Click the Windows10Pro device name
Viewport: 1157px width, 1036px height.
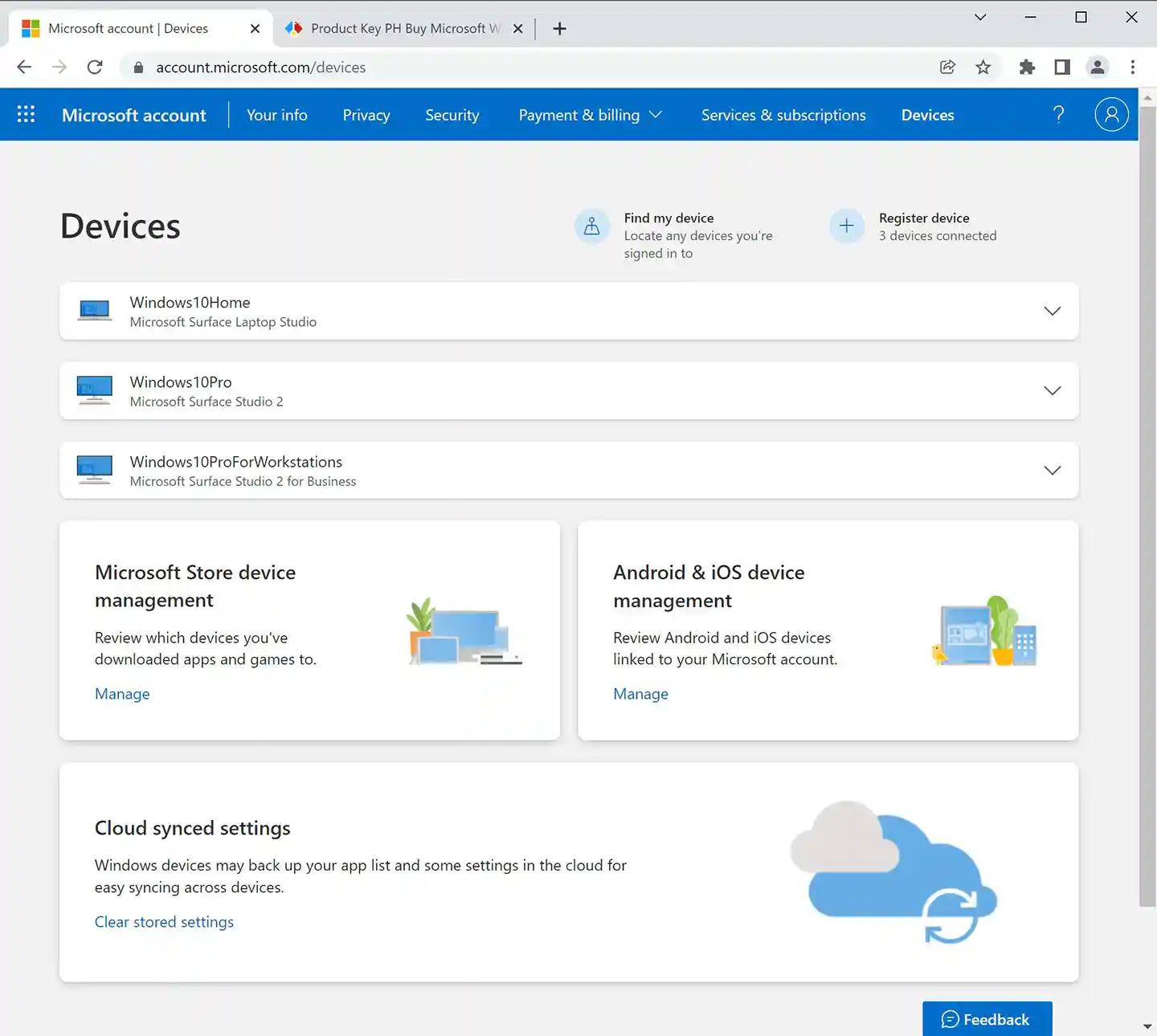coord(181,381)
